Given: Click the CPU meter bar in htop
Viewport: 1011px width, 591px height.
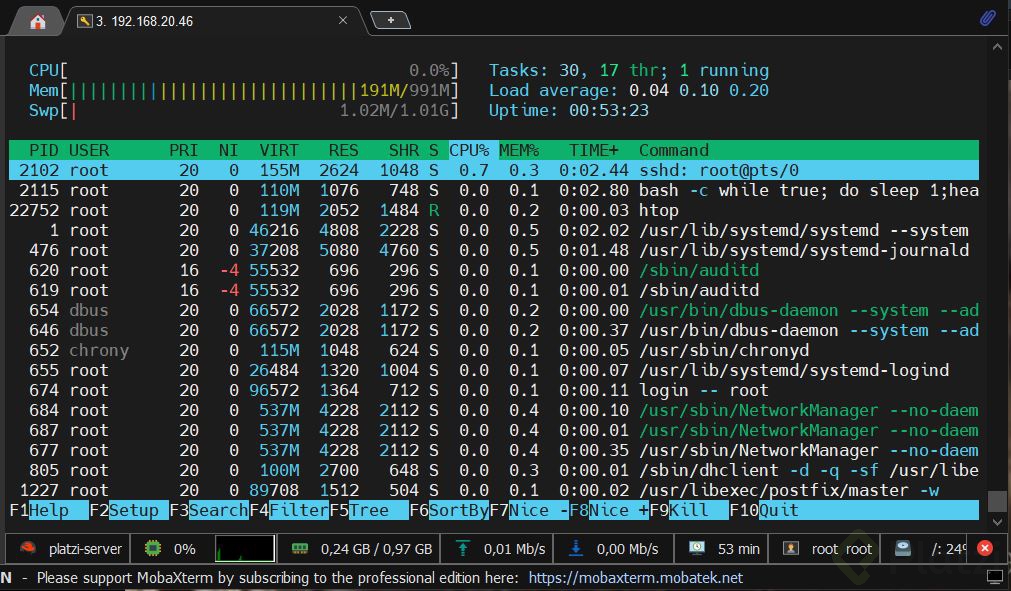Looking at the screenshot, I should click(x=243, y=70).
